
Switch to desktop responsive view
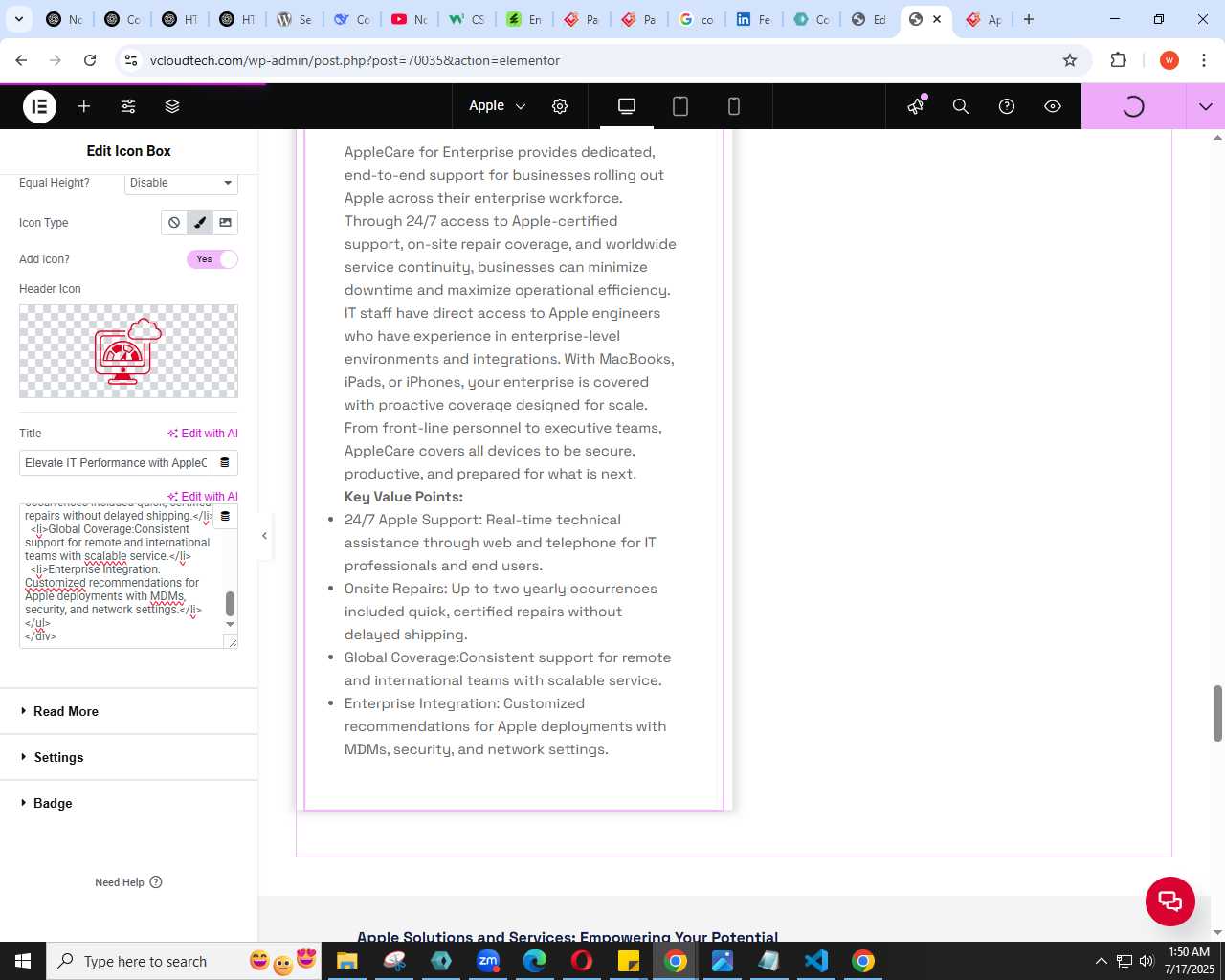tap(627, 106)
